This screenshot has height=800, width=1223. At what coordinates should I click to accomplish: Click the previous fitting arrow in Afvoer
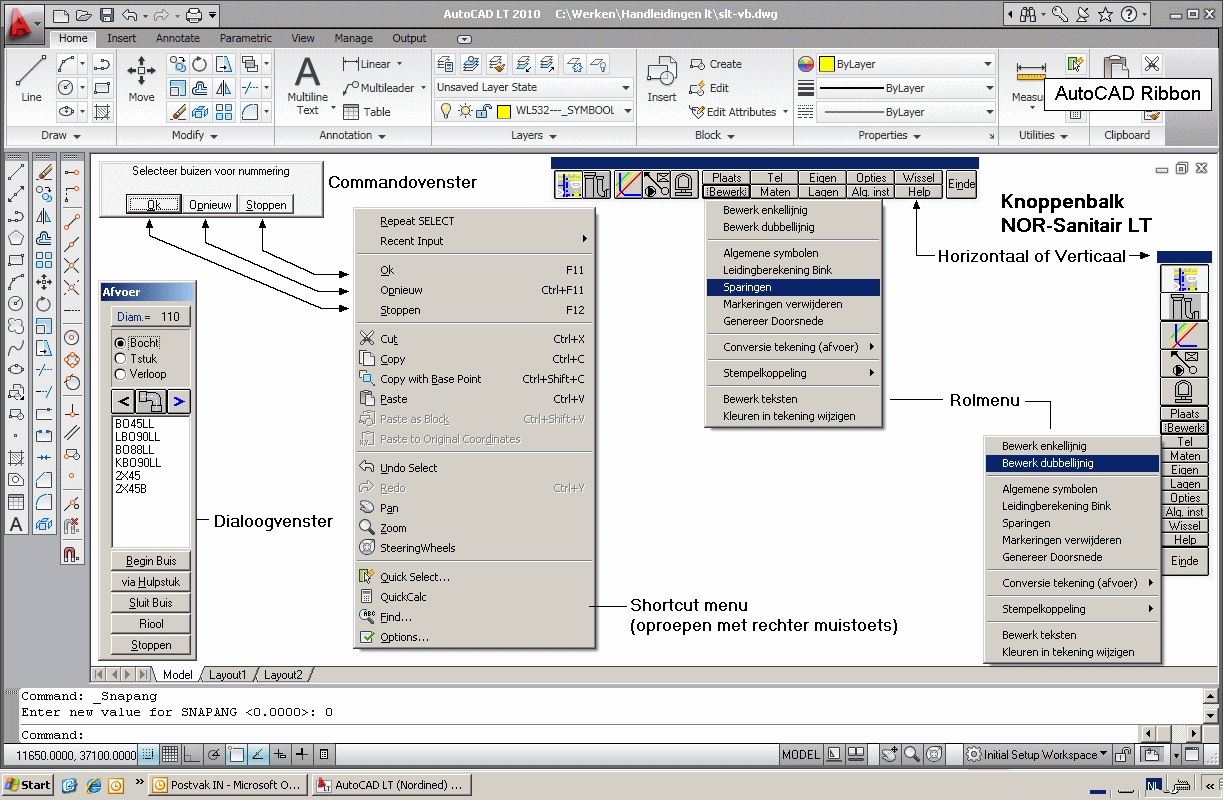122,402
